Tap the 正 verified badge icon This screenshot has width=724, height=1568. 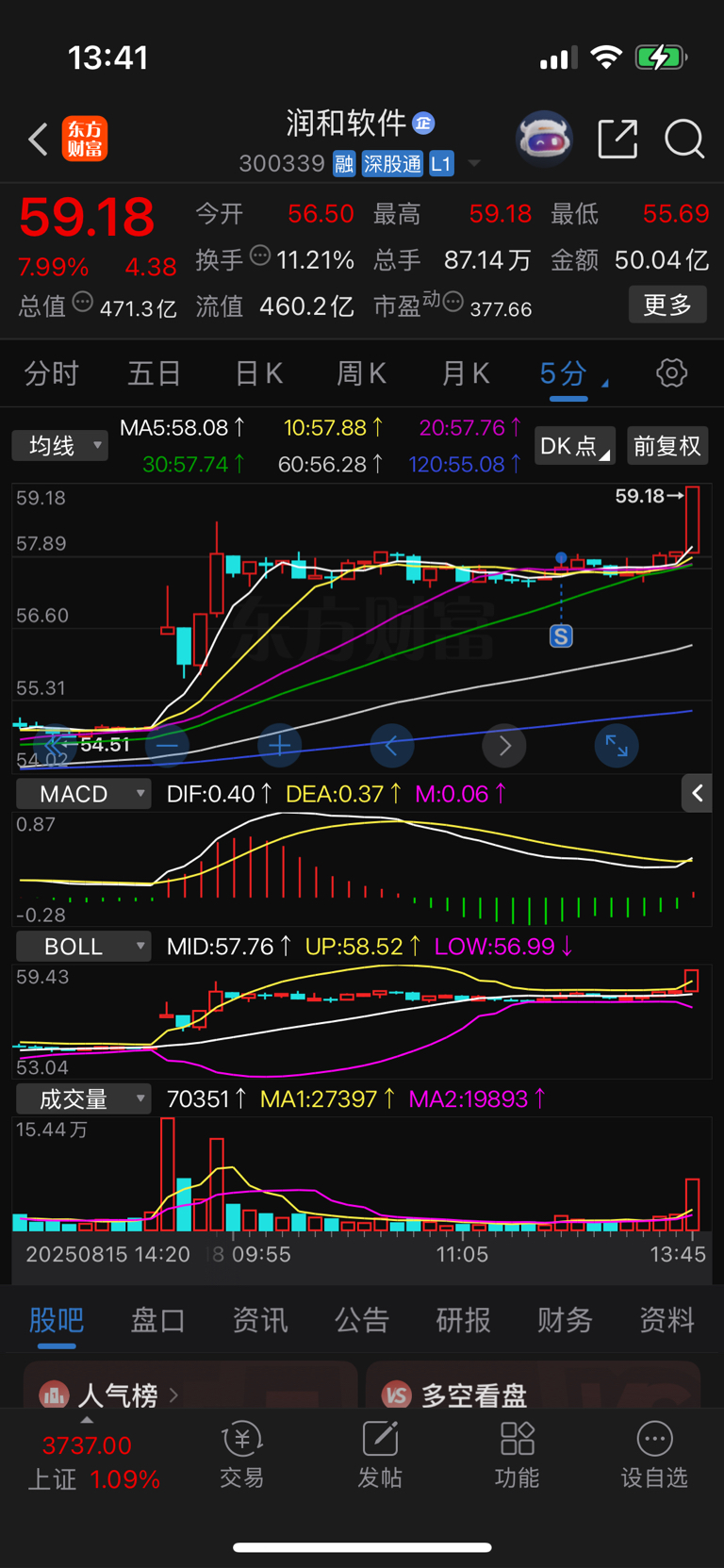[x=424, y=123]
